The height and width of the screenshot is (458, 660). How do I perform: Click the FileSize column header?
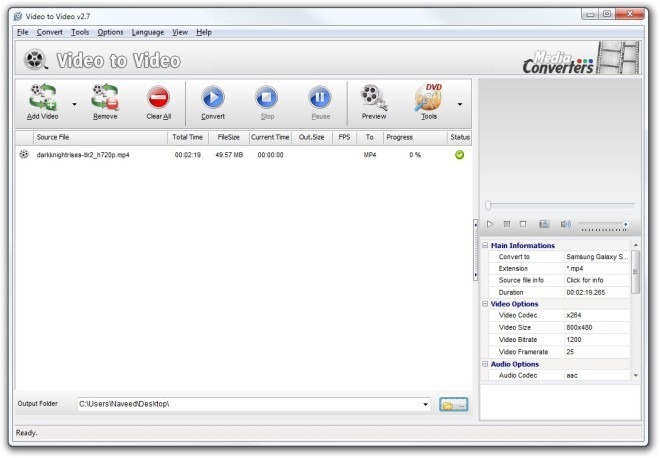[x=229, y=137]
